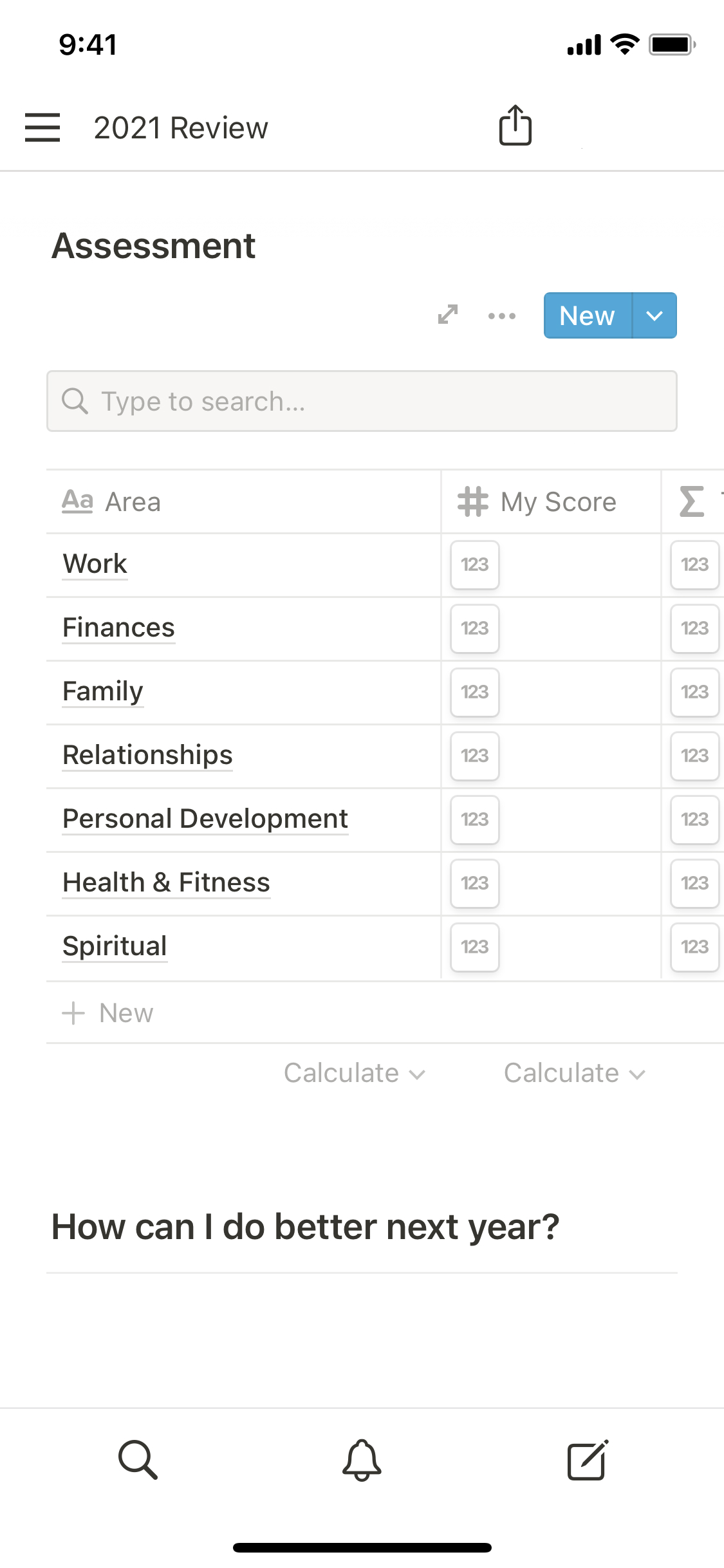Open notifications bell at the bottom
Image resolution: width=724 pixels, height=1568 pixels.
[362, 1459]
